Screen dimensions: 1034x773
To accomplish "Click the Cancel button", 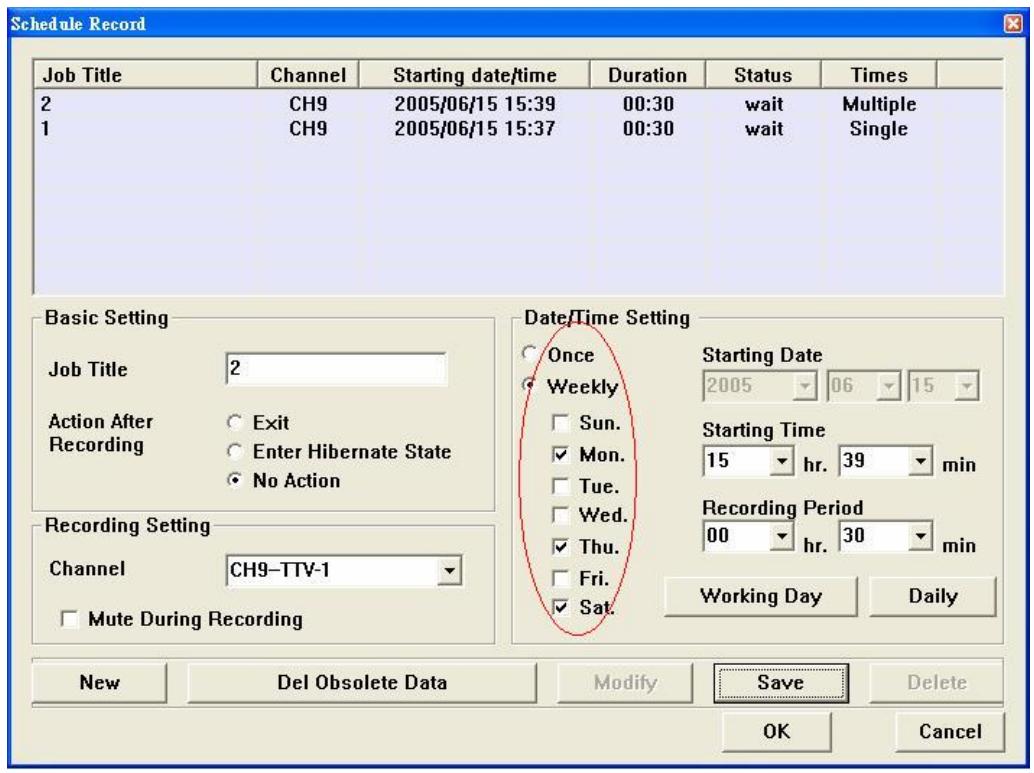I will (x=950, y=731).
